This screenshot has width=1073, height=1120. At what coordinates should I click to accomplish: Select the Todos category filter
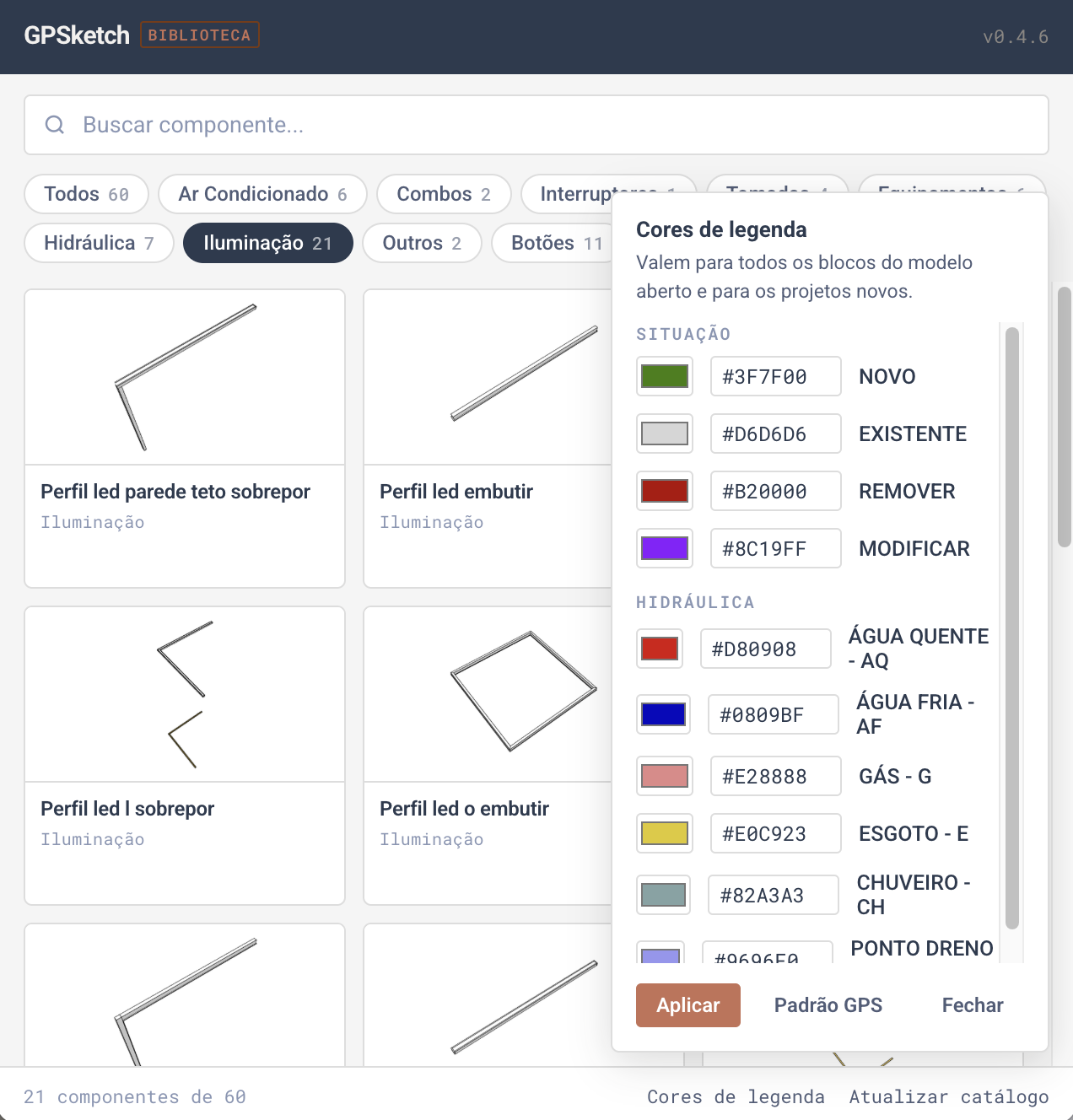pos(87,194)
